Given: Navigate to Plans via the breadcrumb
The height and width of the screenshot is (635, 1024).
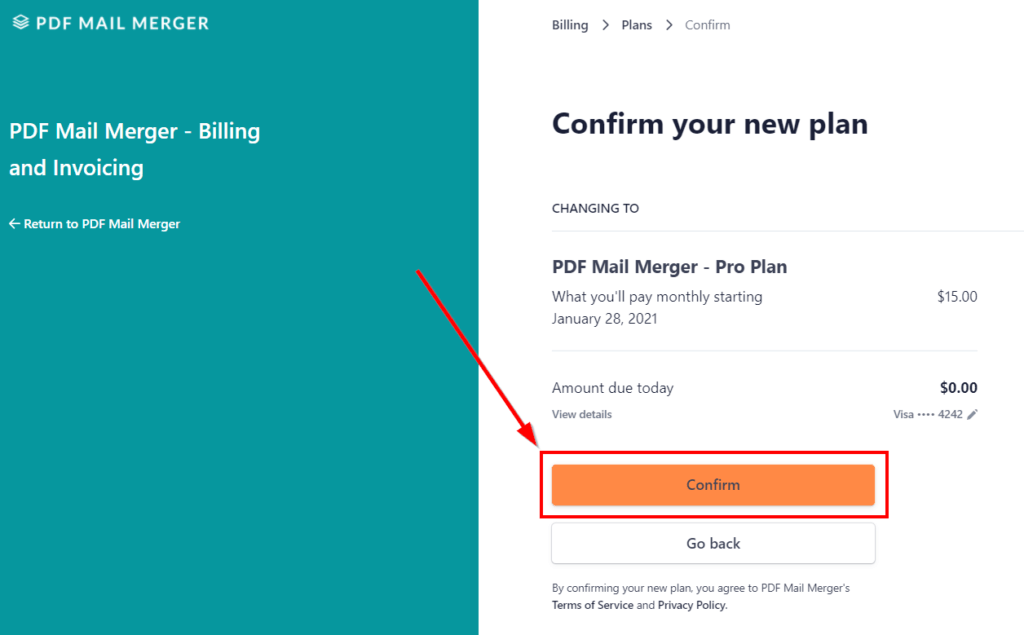Looking at the screenshot, I should click(636, 24).
